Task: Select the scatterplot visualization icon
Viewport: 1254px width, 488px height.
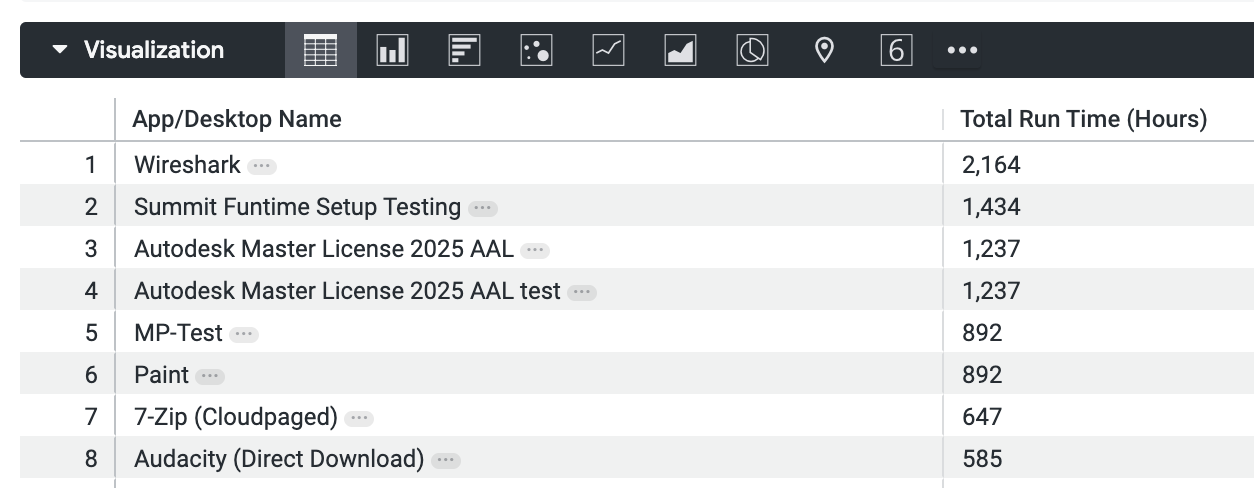Action: [536, 50]
